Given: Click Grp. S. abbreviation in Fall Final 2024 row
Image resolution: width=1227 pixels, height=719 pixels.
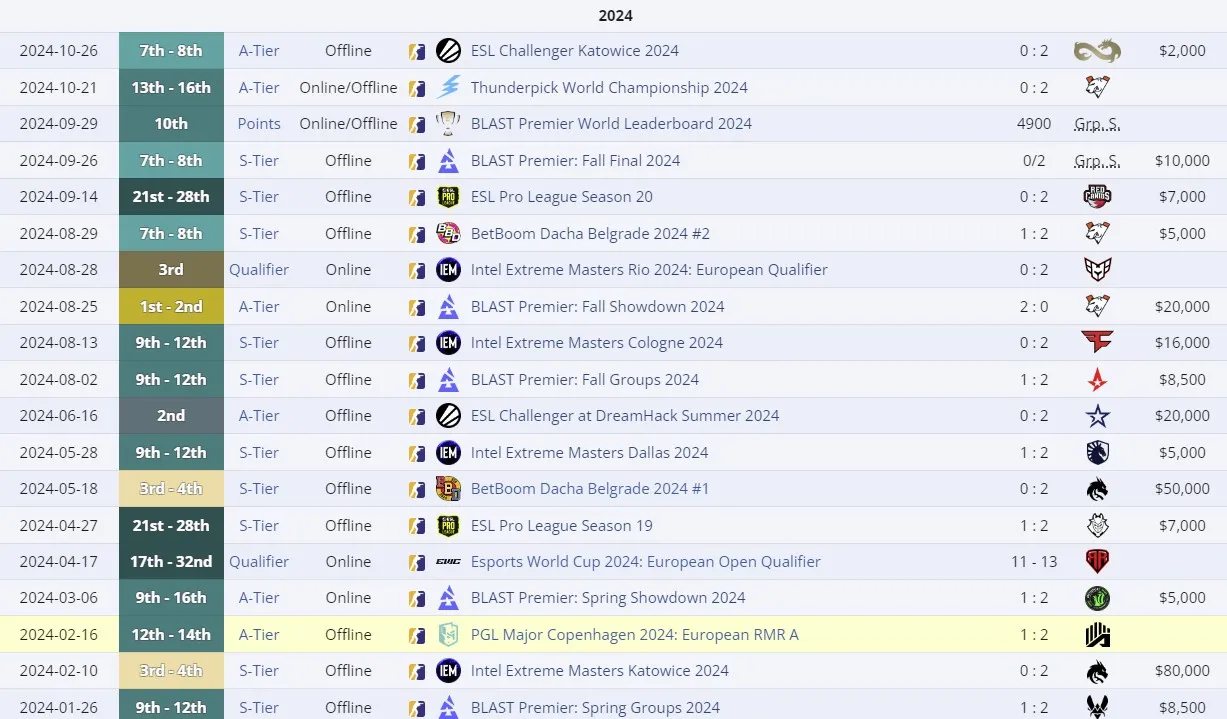Looking at the screenshot, I should (1097, 160).
